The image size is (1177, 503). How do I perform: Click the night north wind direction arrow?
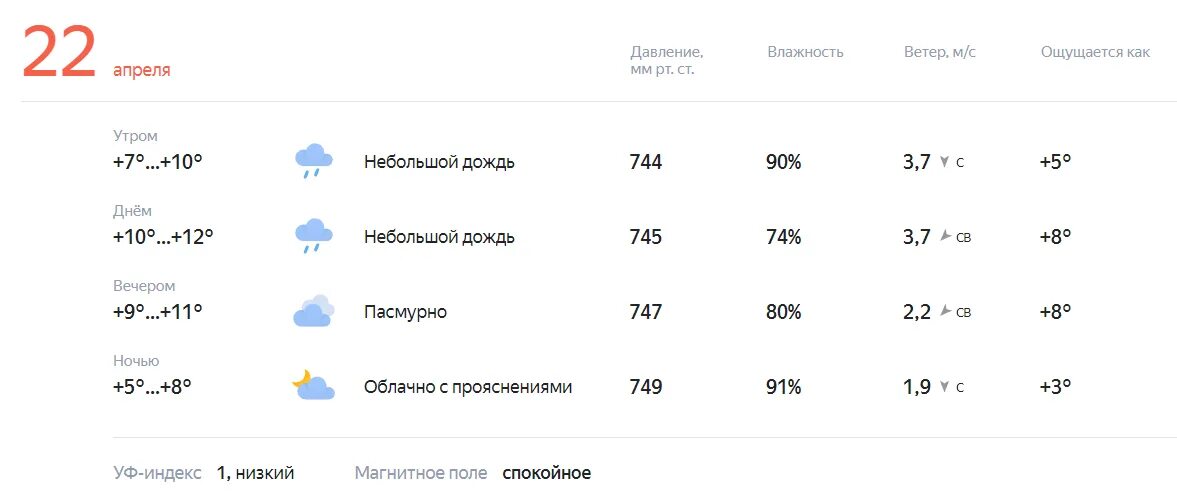(x=944, y=387)
